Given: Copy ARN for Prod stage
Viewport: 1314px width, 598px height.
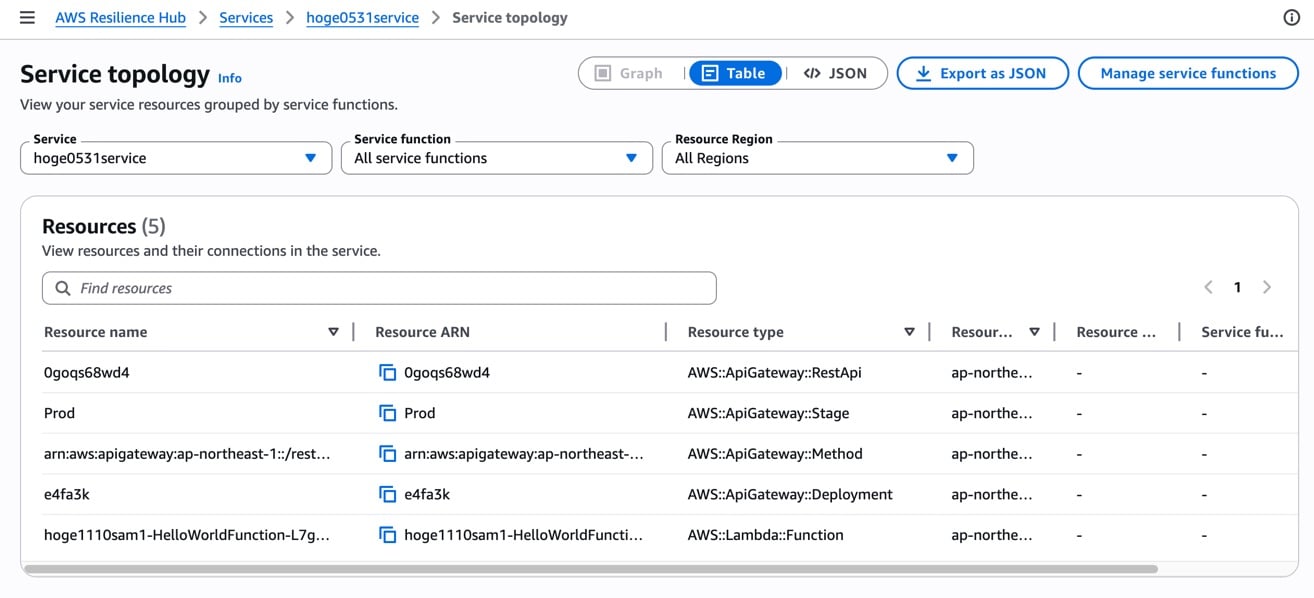Looking at the screenshot, I should click(387, 413).
